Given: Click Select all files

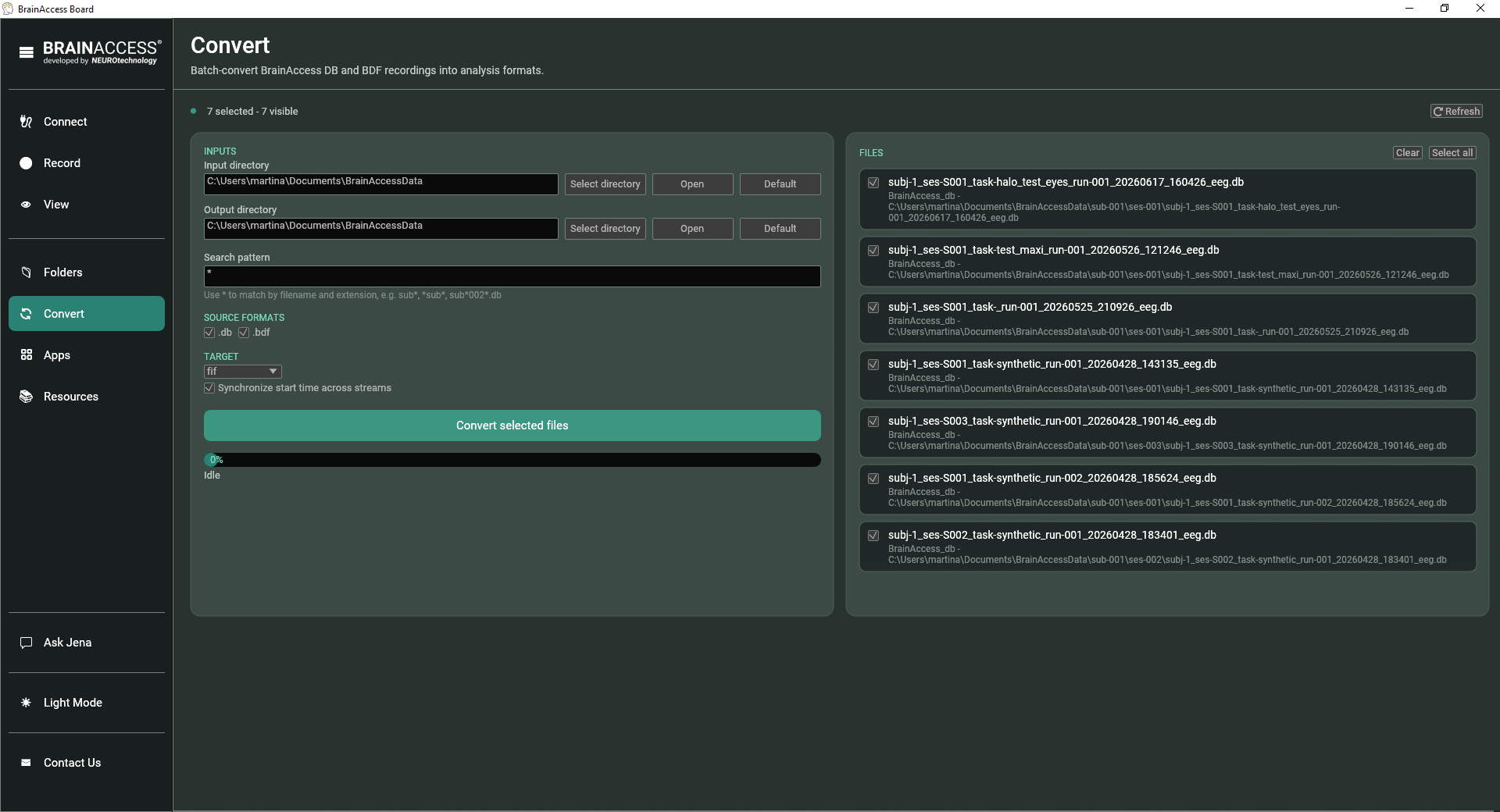Looking at the screenshot, I should (1452, 153).
